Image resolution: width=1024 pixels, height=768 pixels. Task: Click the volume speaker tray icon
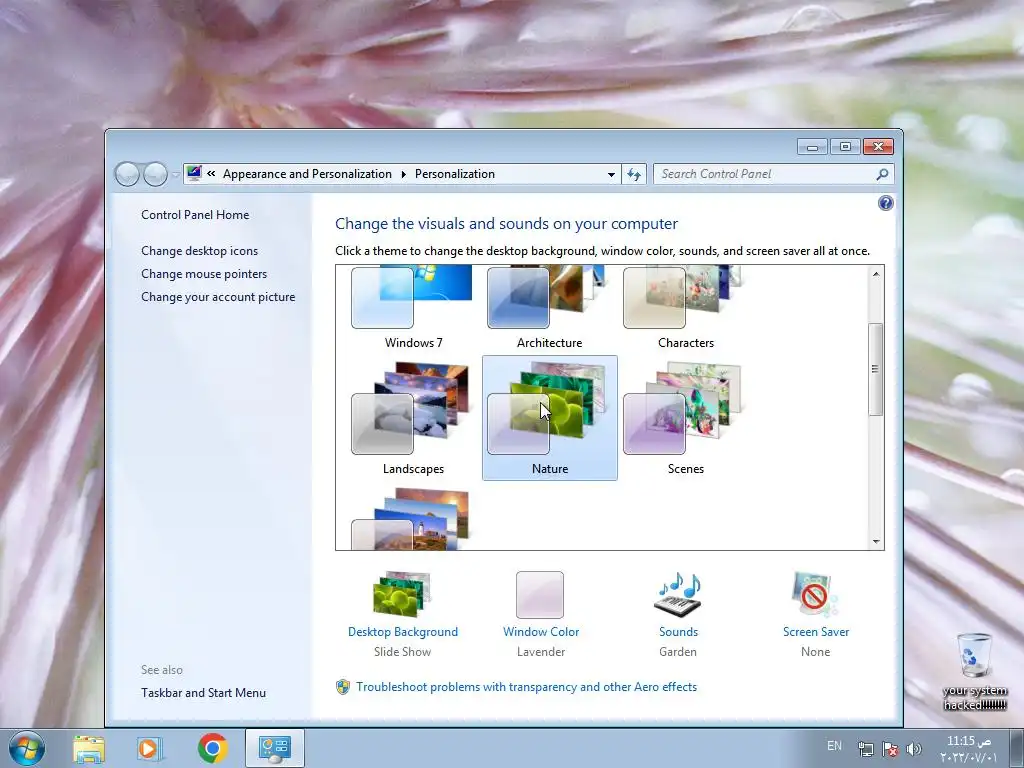point(914,749)
